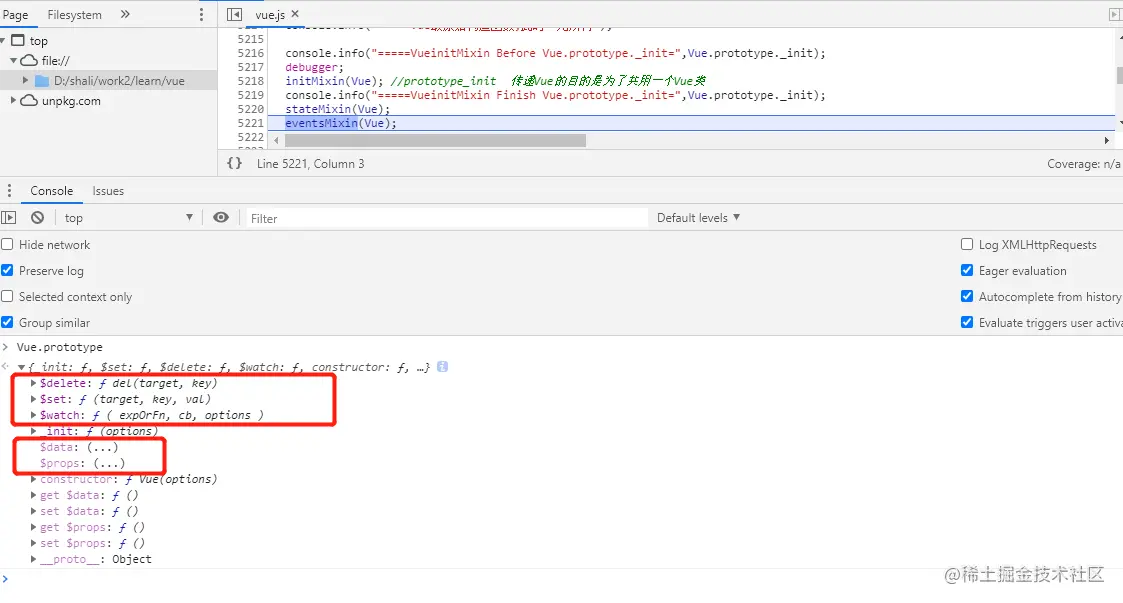Select the top item in the page tree

[x=39, y=41]
